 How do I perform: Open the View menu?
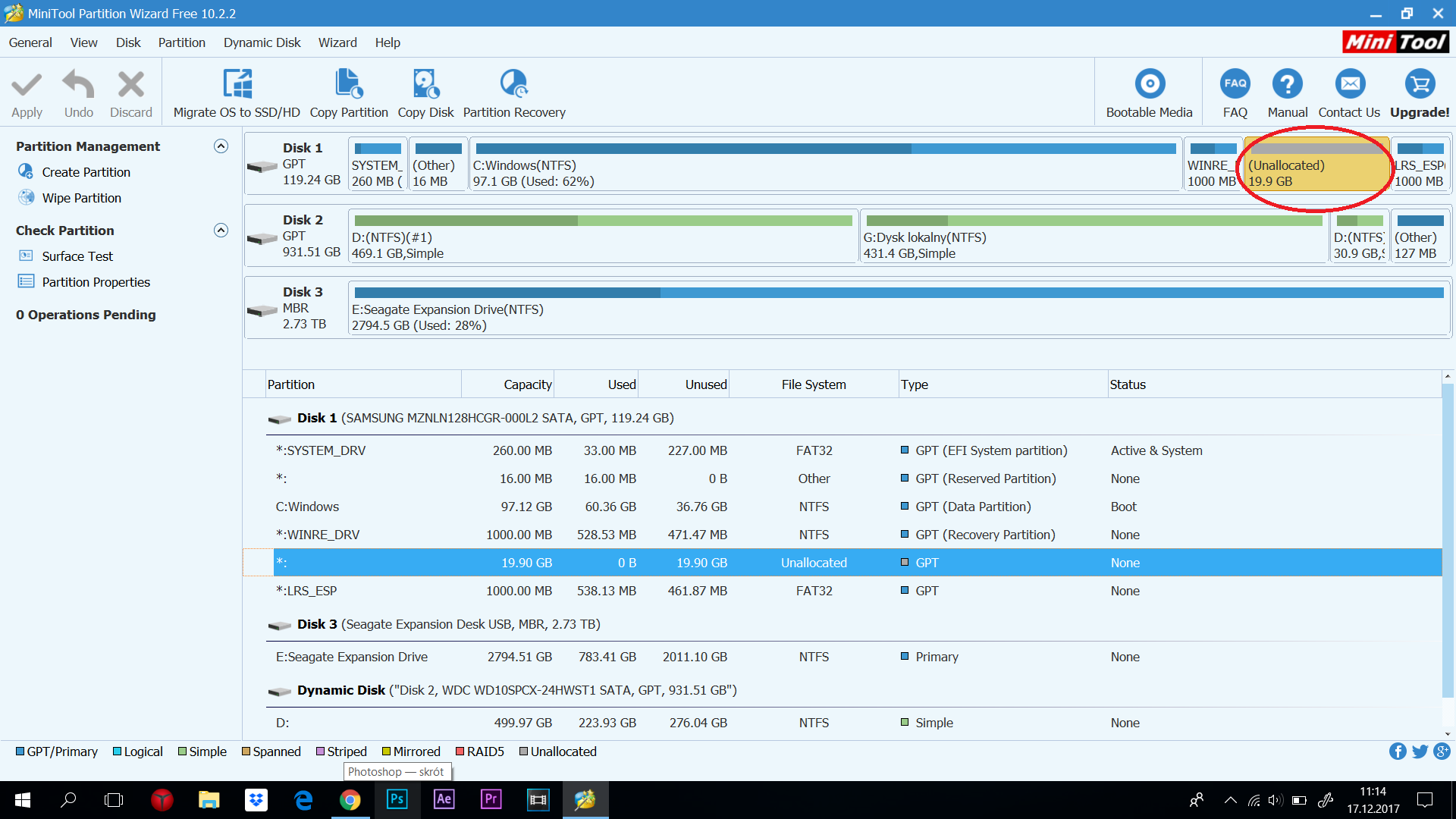[83, 42]
